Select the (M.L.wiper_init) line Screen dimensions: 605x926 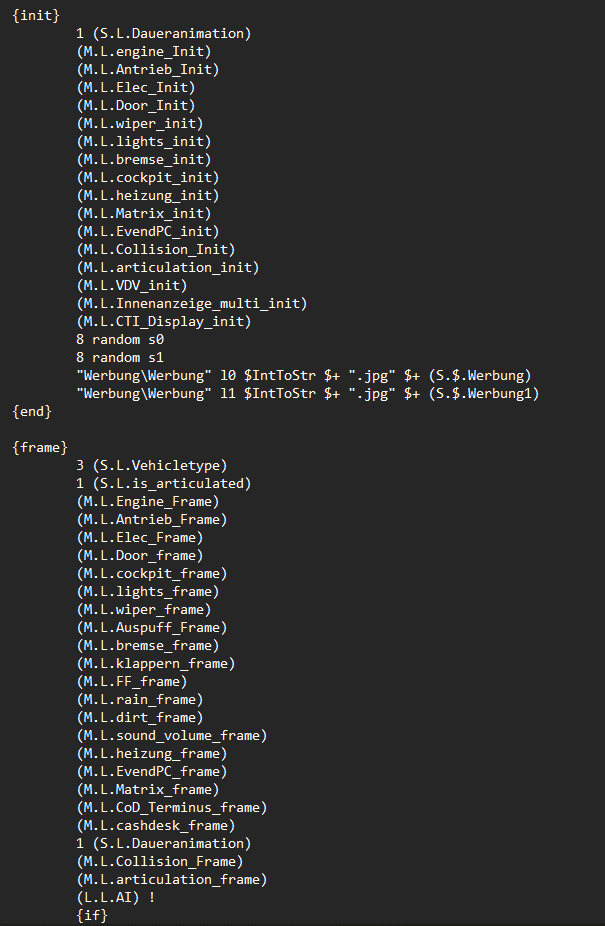pos(140,123)
